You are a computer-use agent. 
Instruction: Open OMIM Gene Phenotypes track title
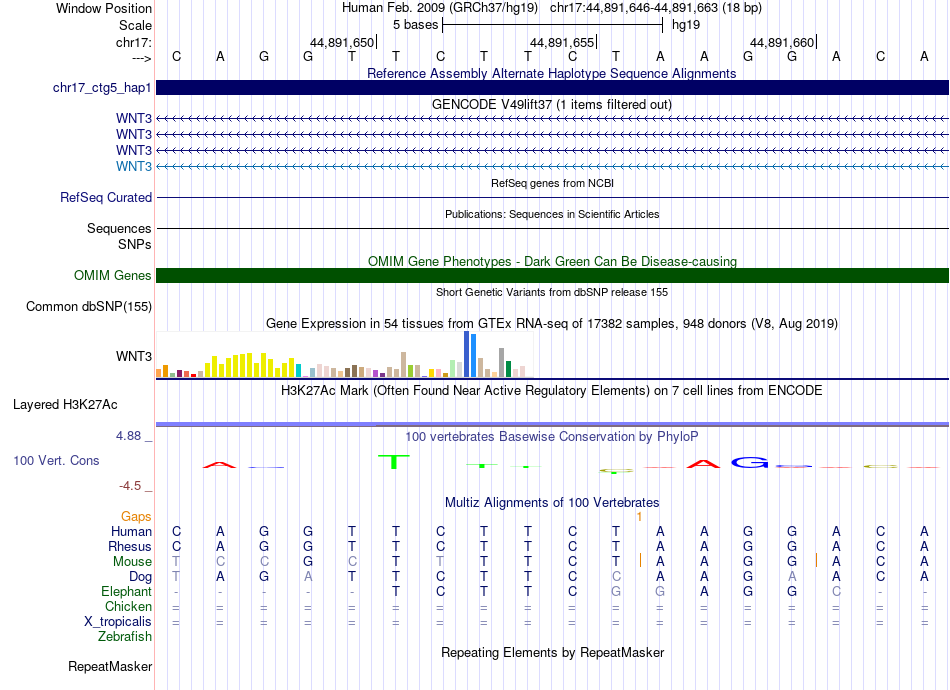pyautogui.click(x=552, y=261)
